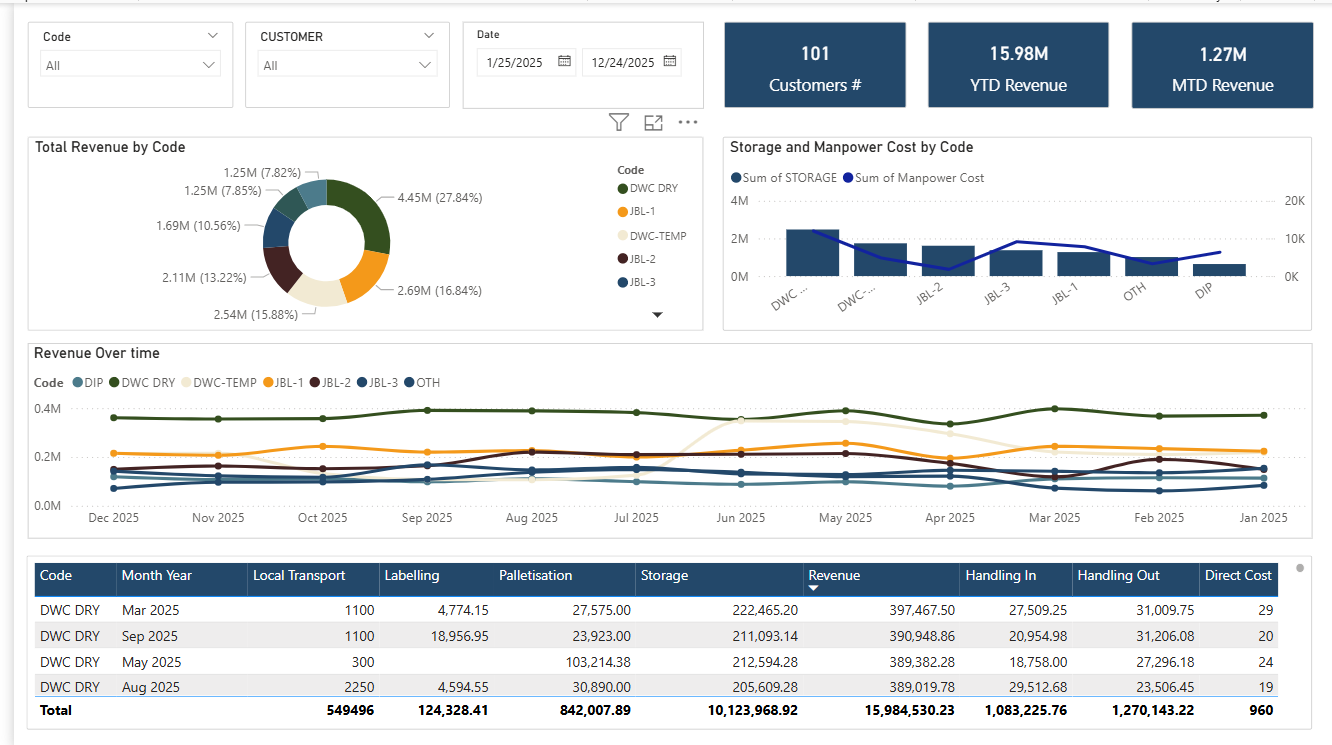Toggle JBL-1 in the donut chart legend

click(x=623, y=212)
